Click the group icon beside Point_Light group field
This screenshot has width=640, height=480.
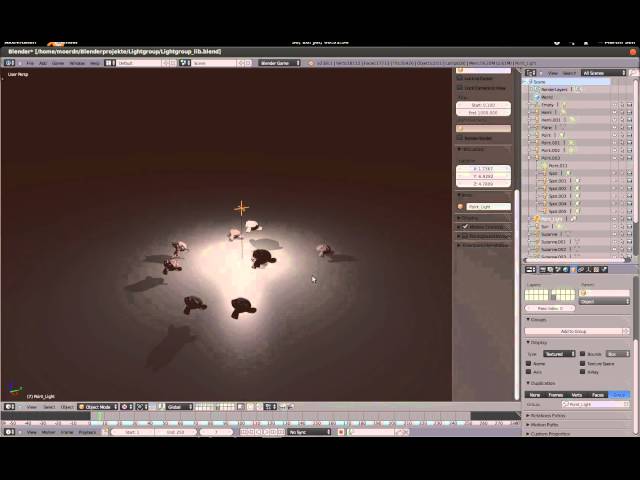point(566,404)
